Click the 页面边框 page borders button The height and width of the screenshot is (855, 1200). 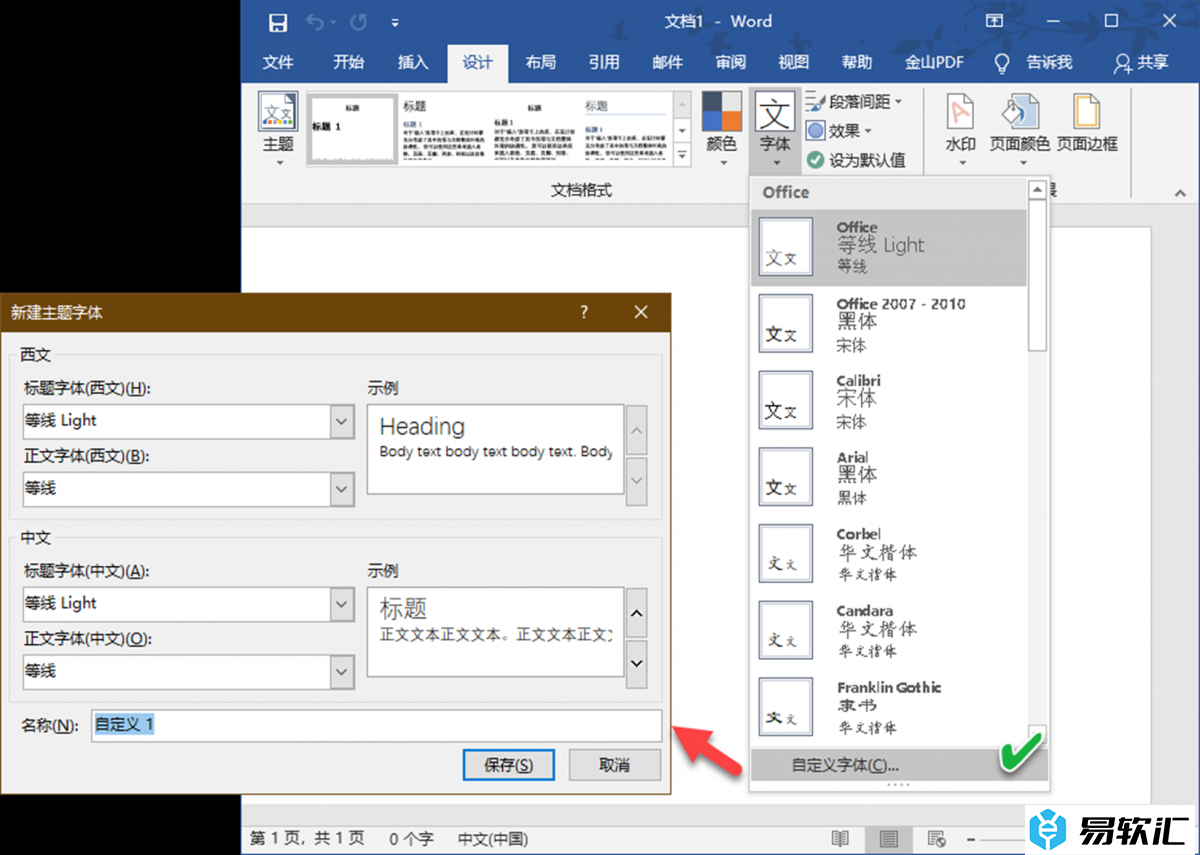pos(1087,125)
